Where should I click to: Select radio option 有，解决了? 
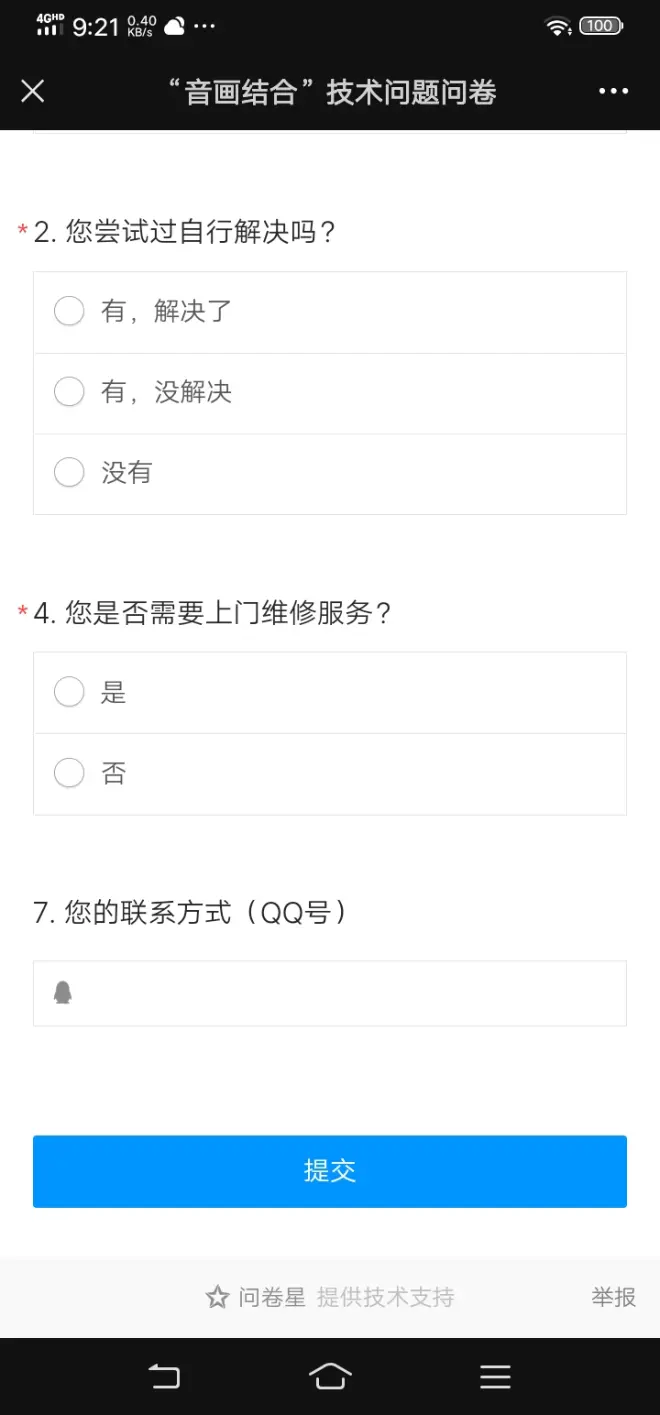click(69, 311)
